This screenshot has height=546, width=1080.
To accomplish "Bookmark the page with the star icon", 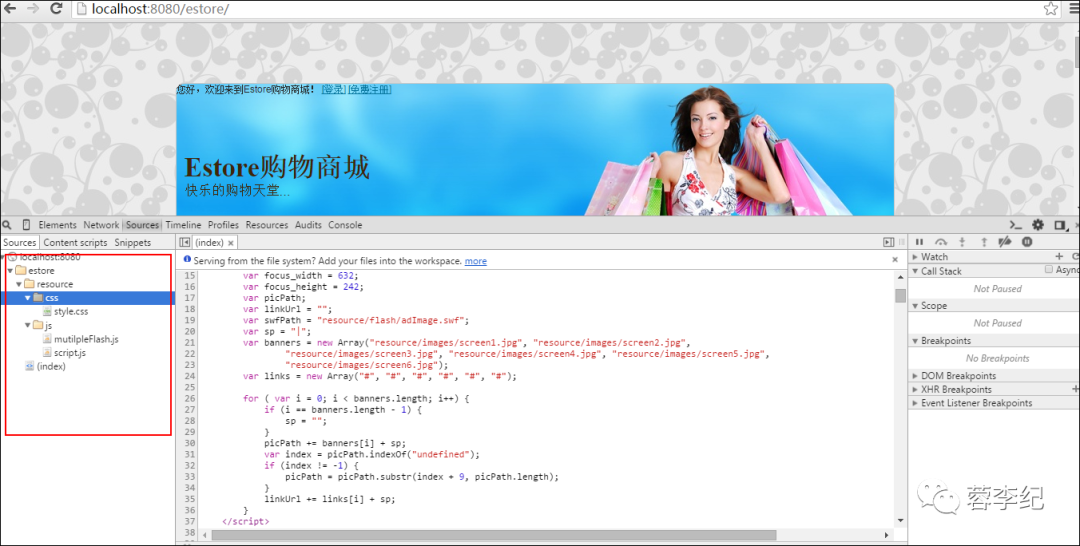I will coord(1050,9).
